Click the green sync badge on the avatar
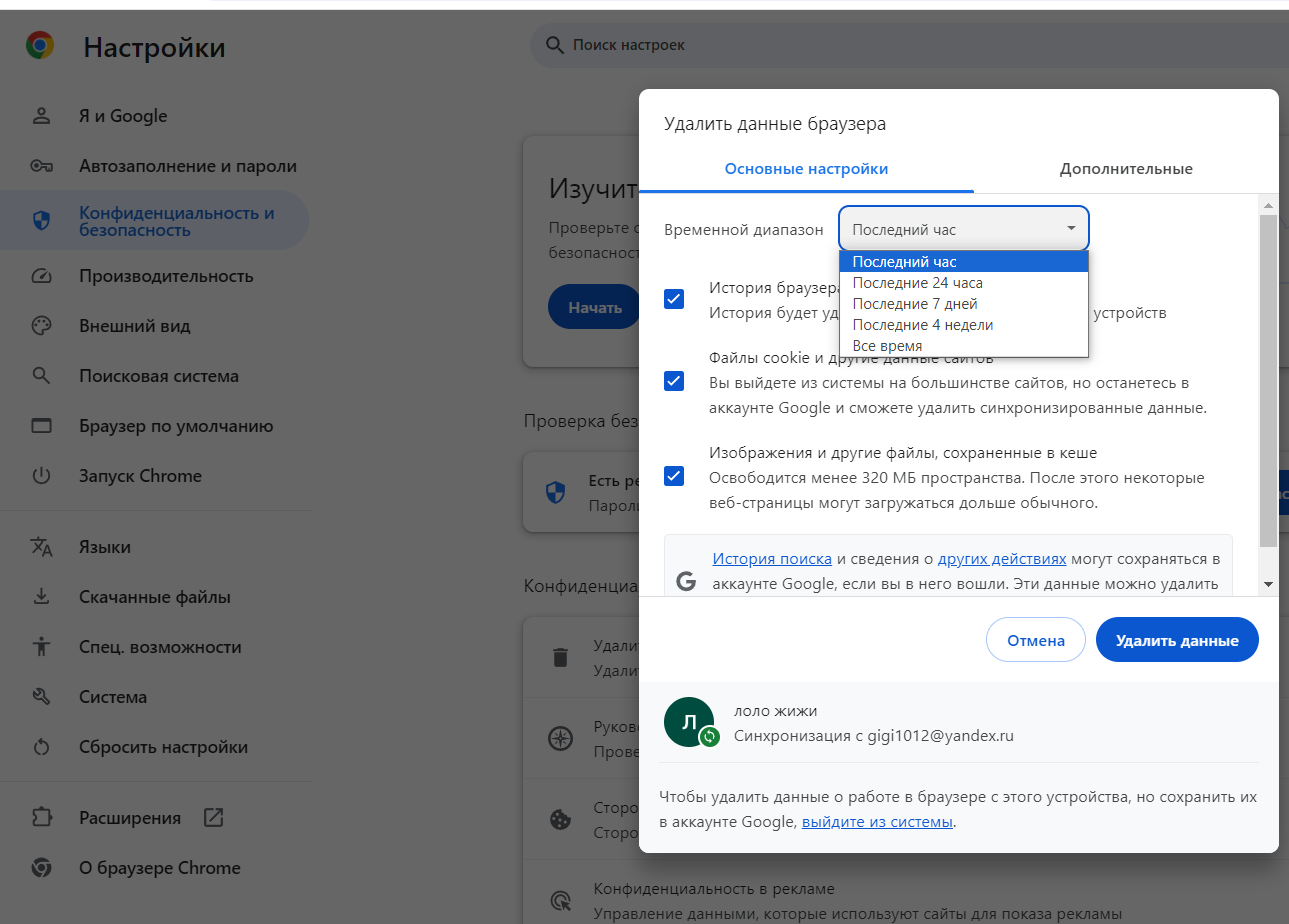The height and width of the screenshot is (924, 1289). (710, 737)
